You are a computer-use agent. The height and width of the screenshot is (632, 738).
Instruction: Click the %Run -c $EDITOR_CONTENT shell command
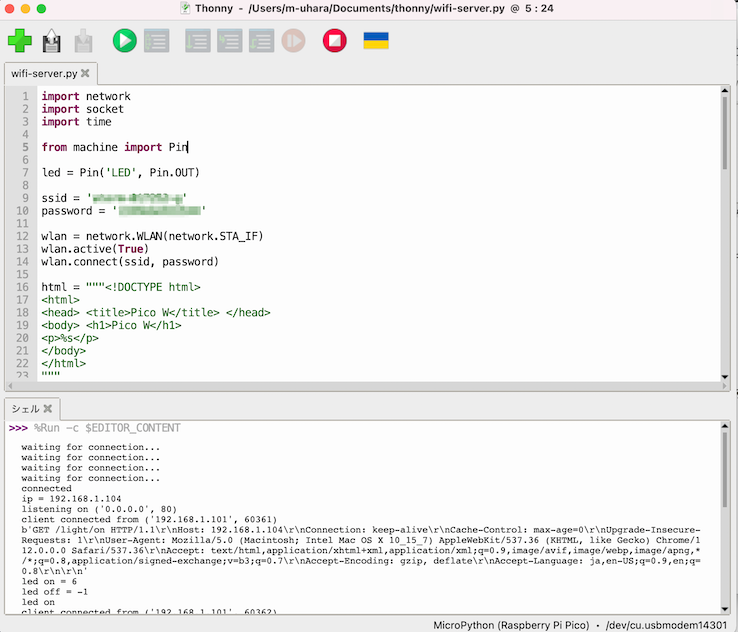[107, 428]
